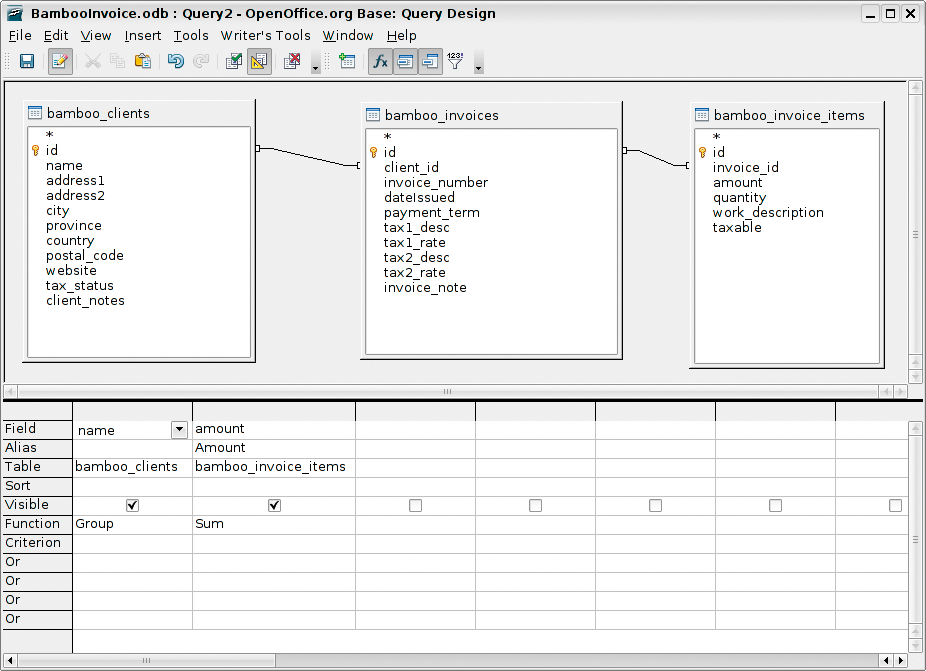This screenshot has width=926, height=671.
Task: Open the Edit menu
Action: click(x=56, y=35)
